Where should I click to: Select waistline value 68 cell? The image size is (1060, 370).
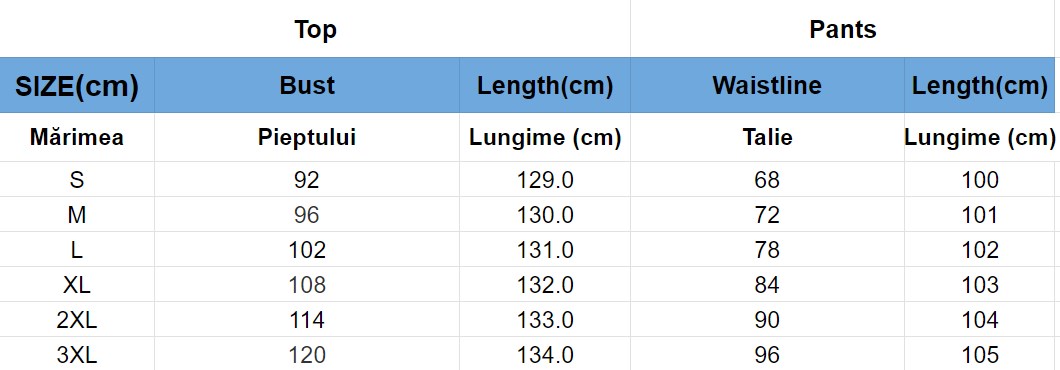tap(767, 179)
